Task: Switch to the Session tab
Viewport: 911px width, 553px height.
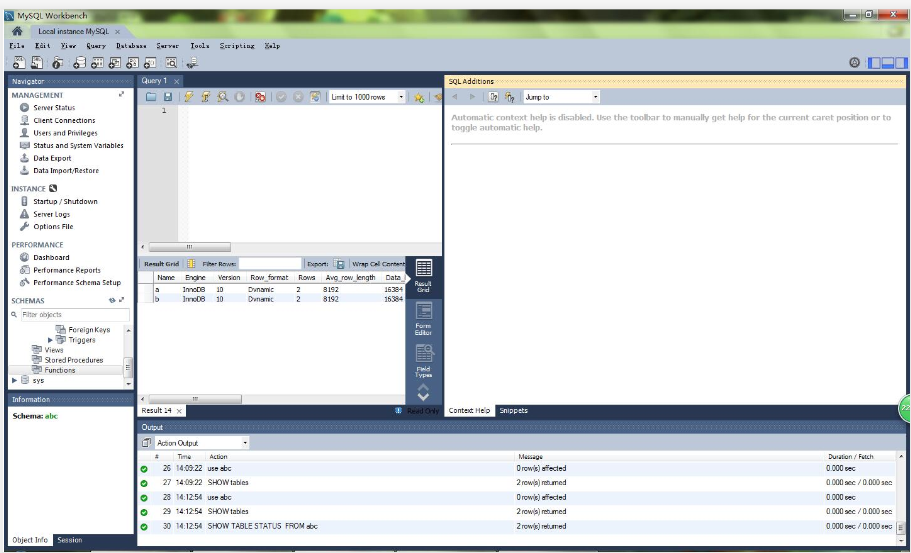Action: [x=70, y=540]
